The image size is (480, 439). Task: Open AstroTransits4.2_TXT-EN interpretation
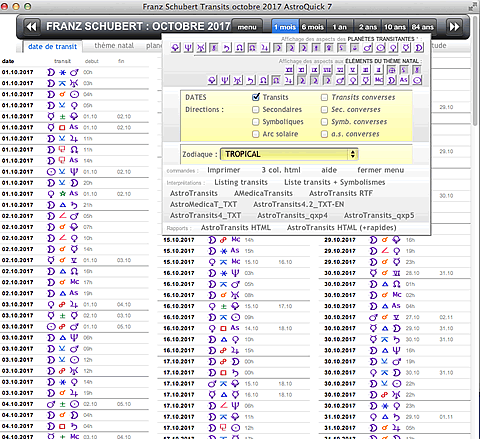tap(299, 204)
